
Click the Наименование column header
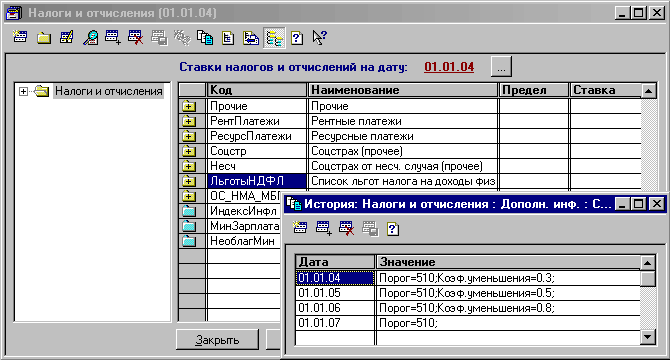pos(403,90)
